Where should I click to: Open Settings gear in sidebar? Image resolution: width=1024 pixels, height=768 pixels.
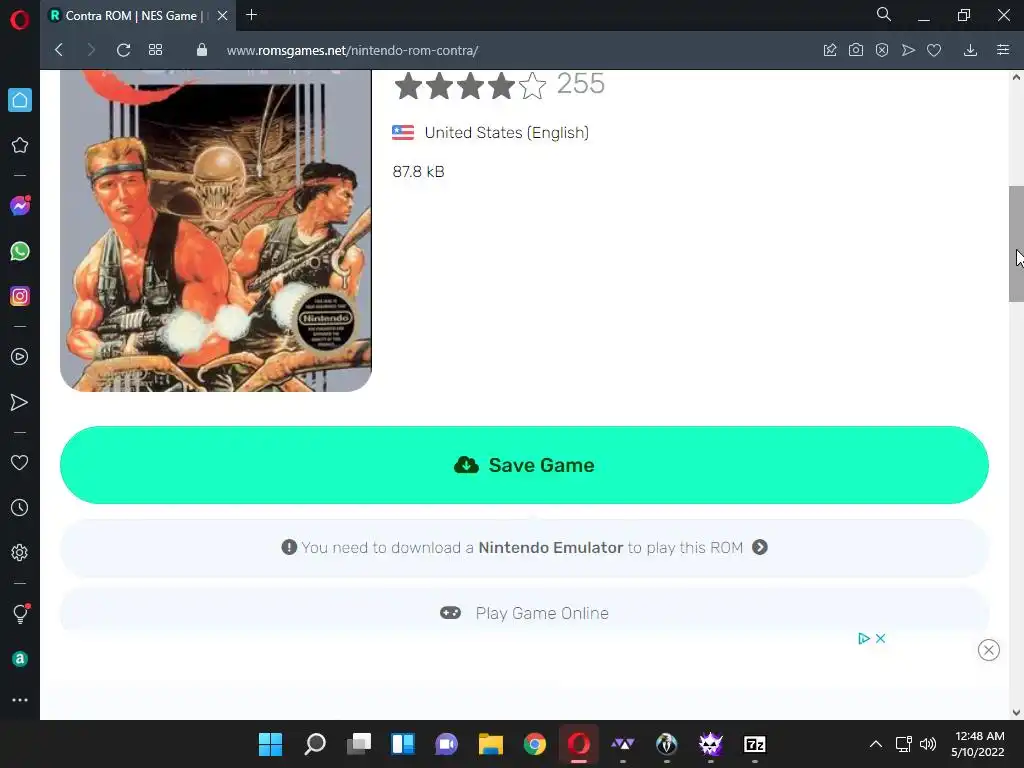20,552
